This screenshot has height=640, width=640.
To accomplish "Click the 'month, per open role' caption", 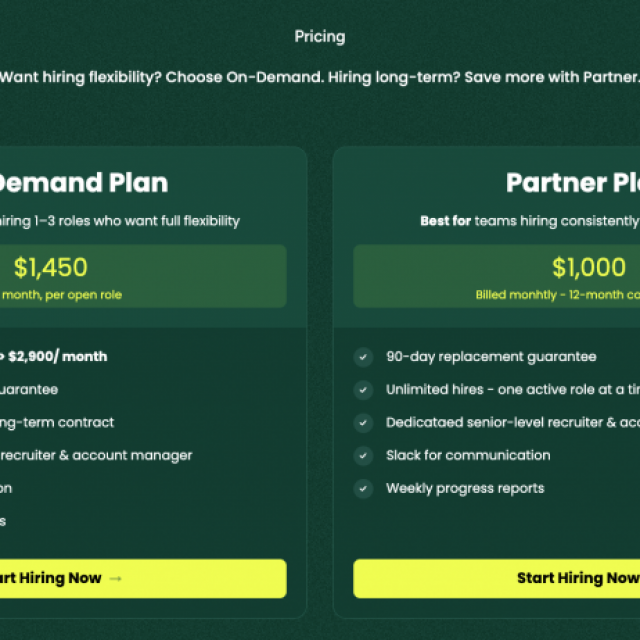I will coord(62,295).
